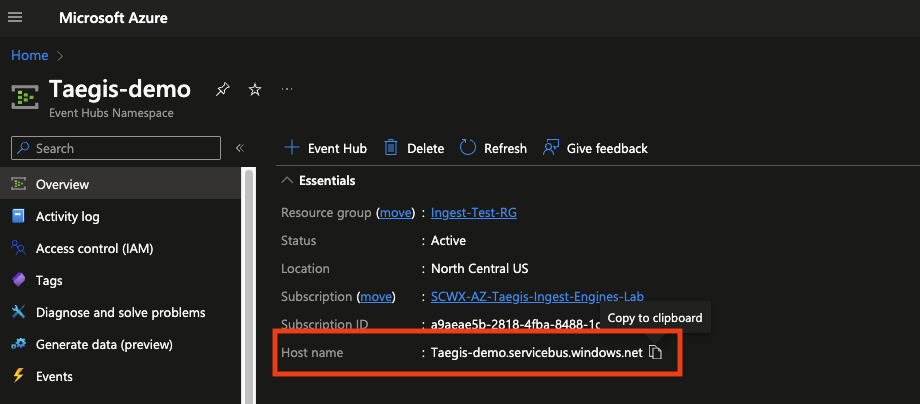920x404 pixels.
Task: Open the SCWX-AZ-Taegis-Ingest-Engines-Lab subscription link
Action: click(x=537, y=297)
